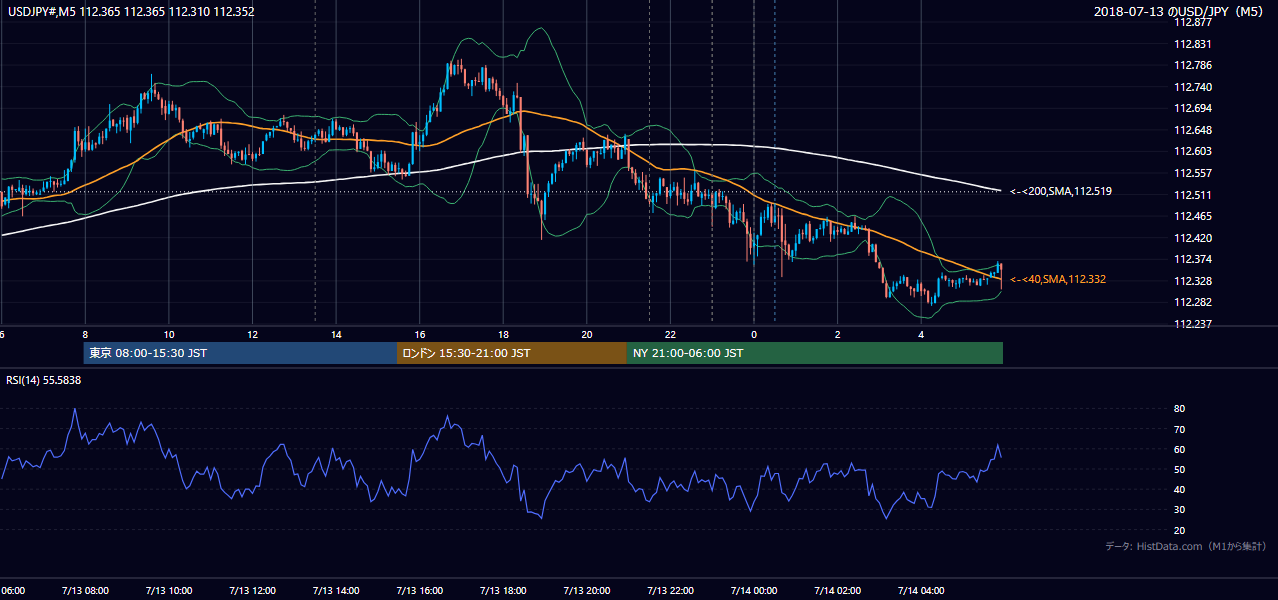Click hour marker 14 below the price chart

[x=336, y=335]
